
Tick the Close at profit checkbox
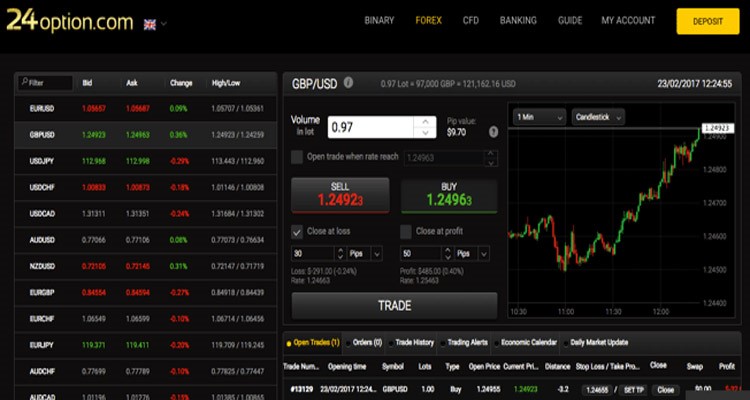406,231
